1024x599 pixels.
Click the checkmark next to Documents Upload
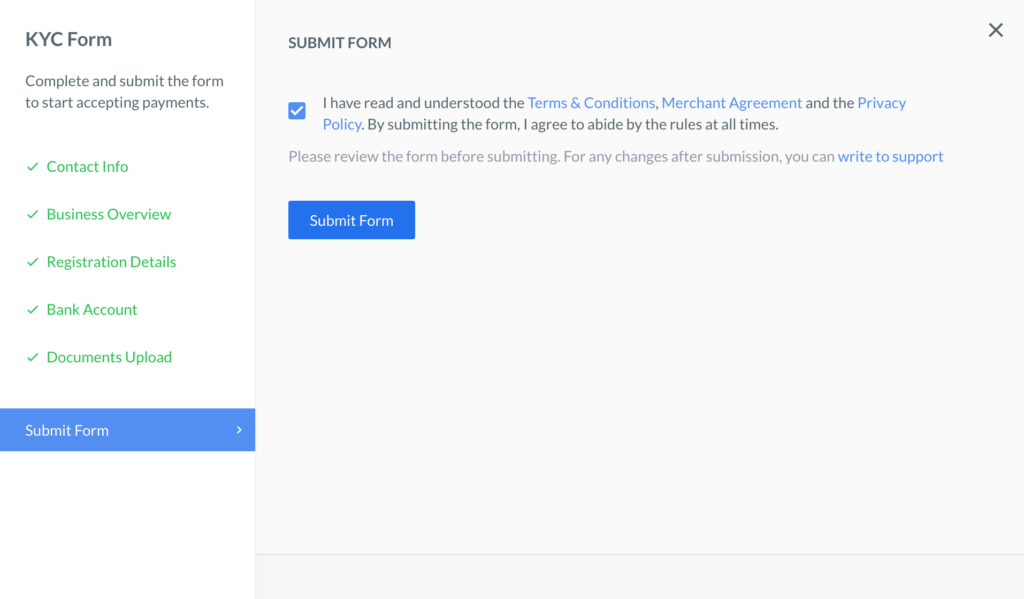point(32,357)
